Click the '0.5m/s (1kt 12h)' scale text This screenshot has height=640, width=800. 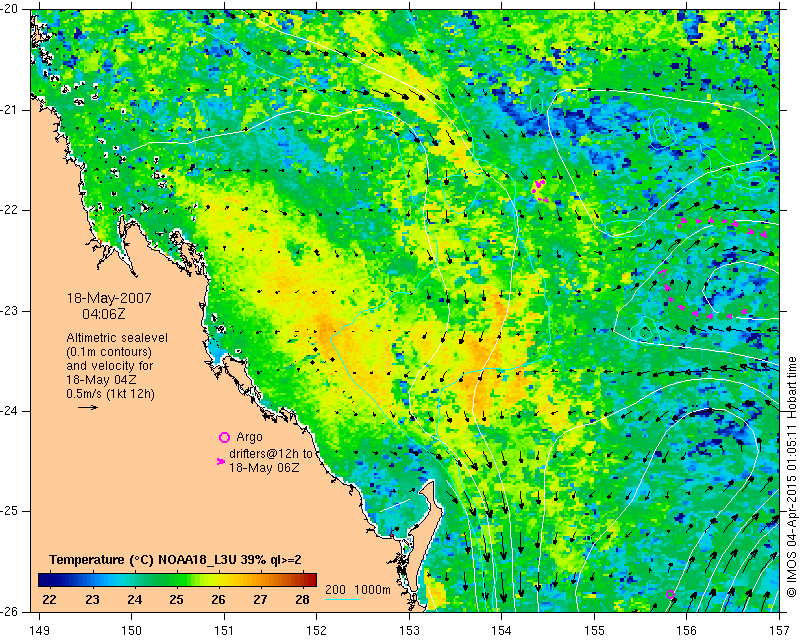tap(111, 394)
